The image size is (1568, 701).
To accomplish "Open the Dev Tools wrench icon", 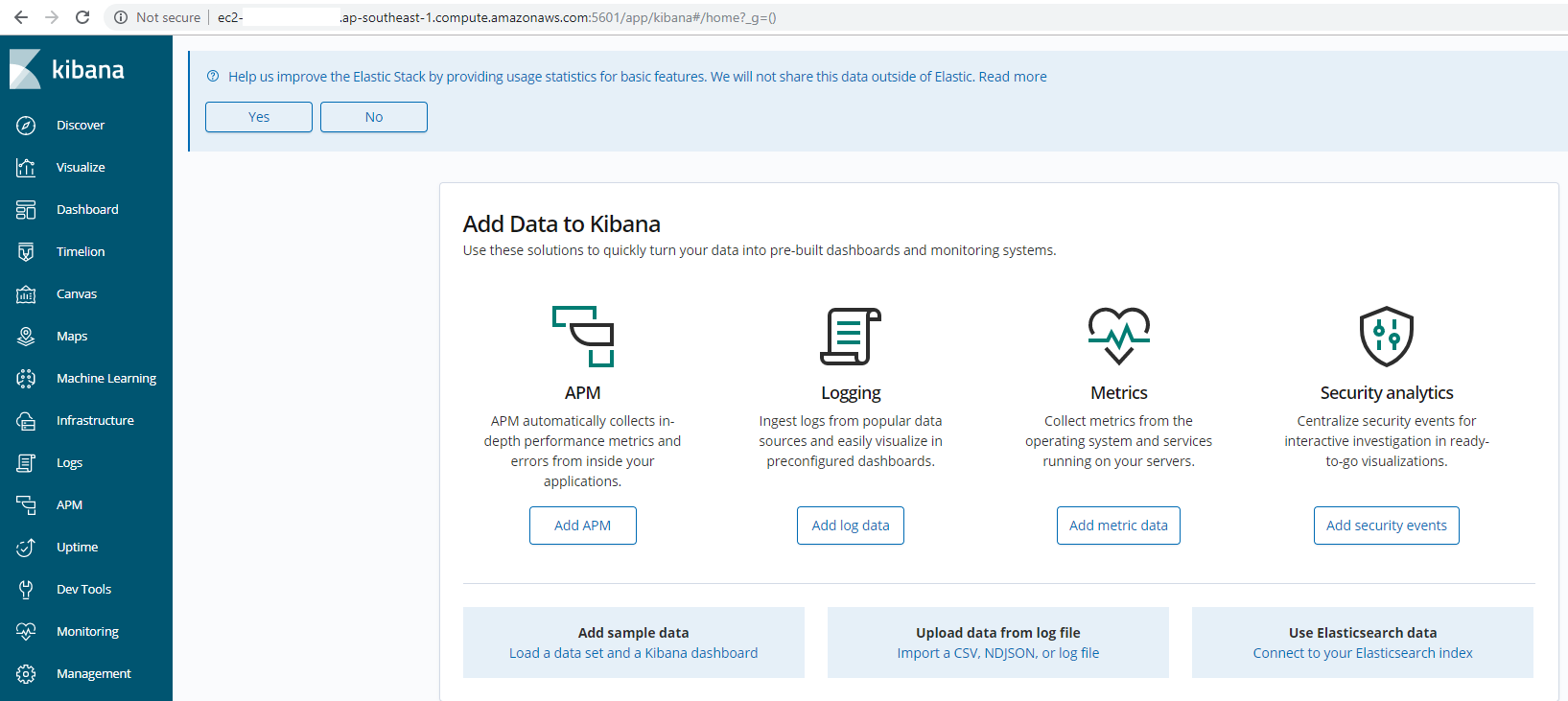I will [26, 590].
